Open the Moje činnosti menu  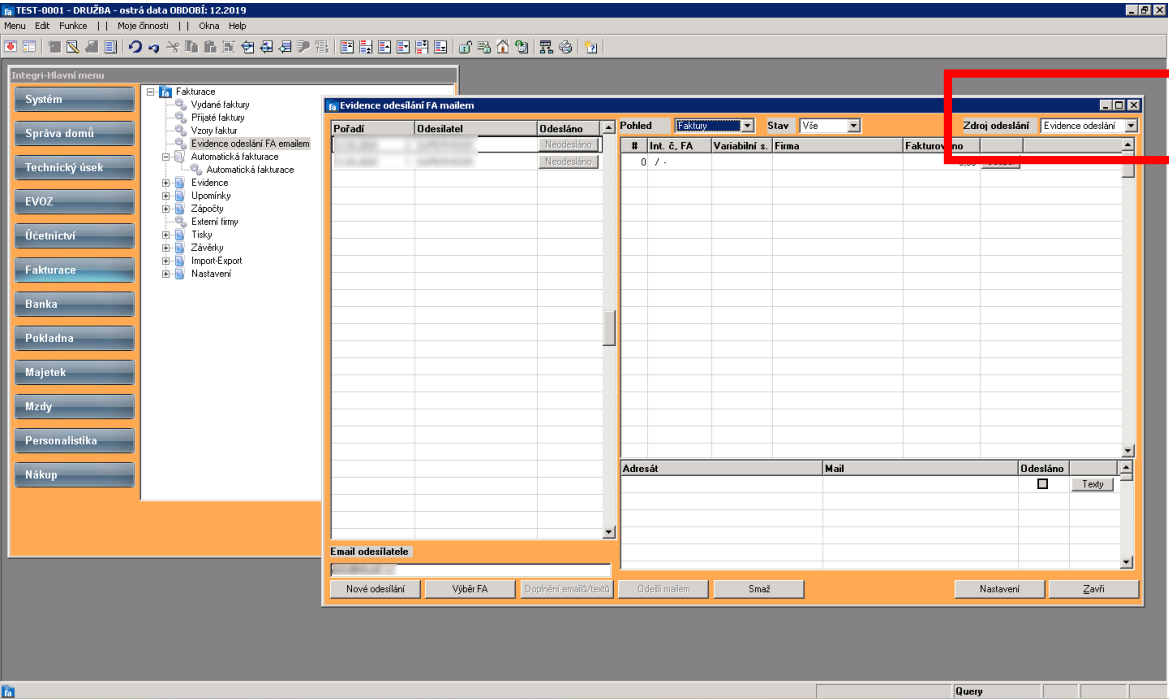click(x=143, y=25)
